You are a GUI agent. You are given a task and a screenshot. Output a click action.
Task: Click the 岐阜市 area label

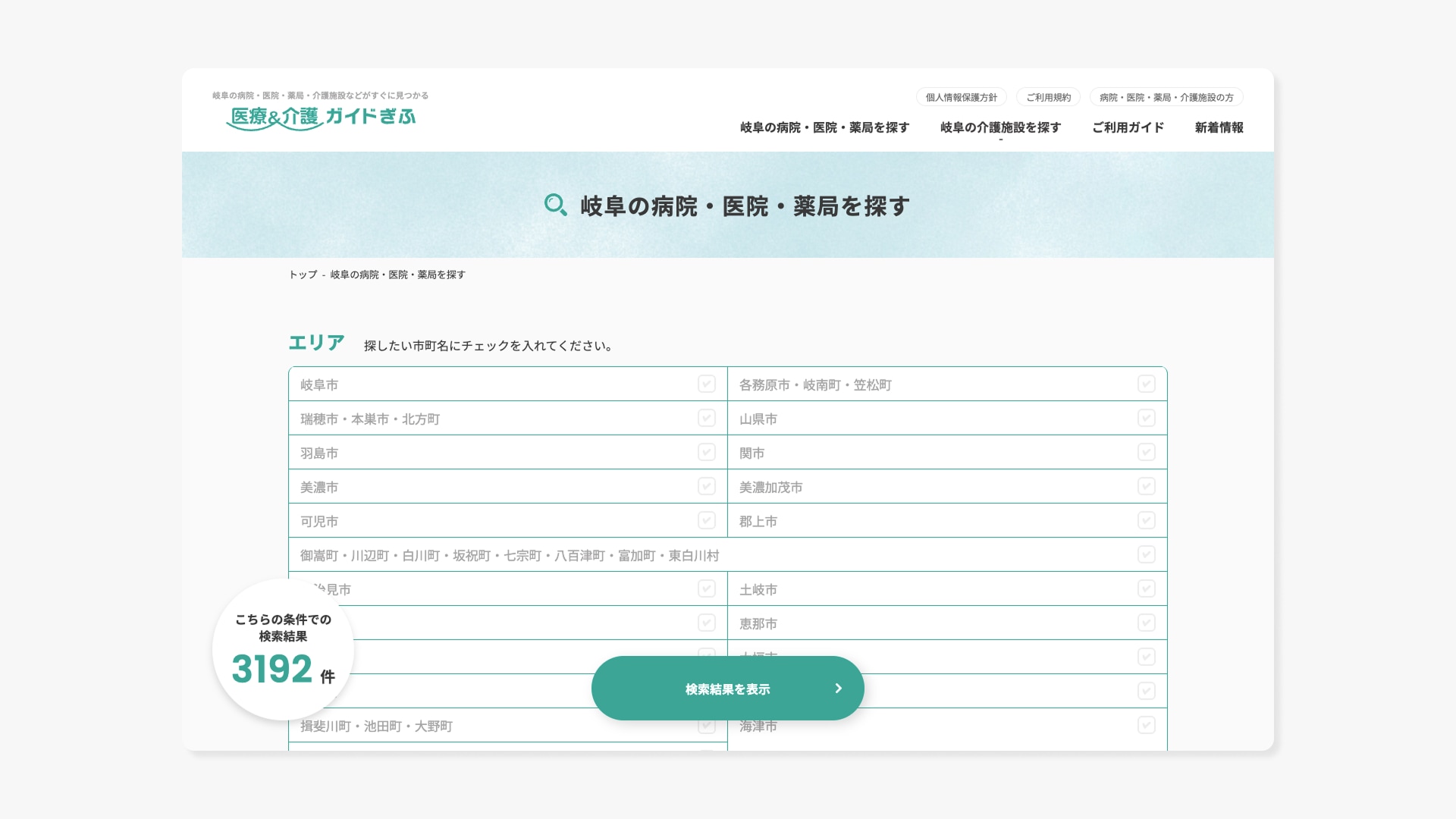tap(319, 384)
